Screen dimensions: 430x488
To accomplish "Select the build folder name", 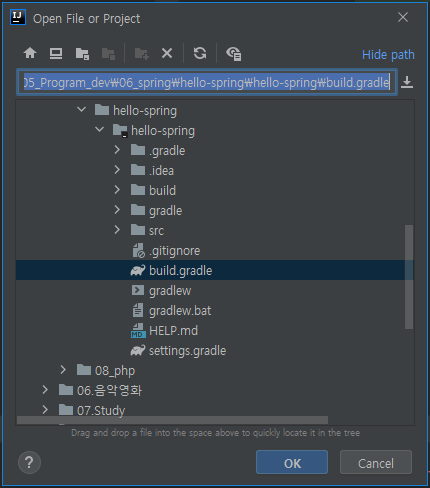I will coord(162,191).
